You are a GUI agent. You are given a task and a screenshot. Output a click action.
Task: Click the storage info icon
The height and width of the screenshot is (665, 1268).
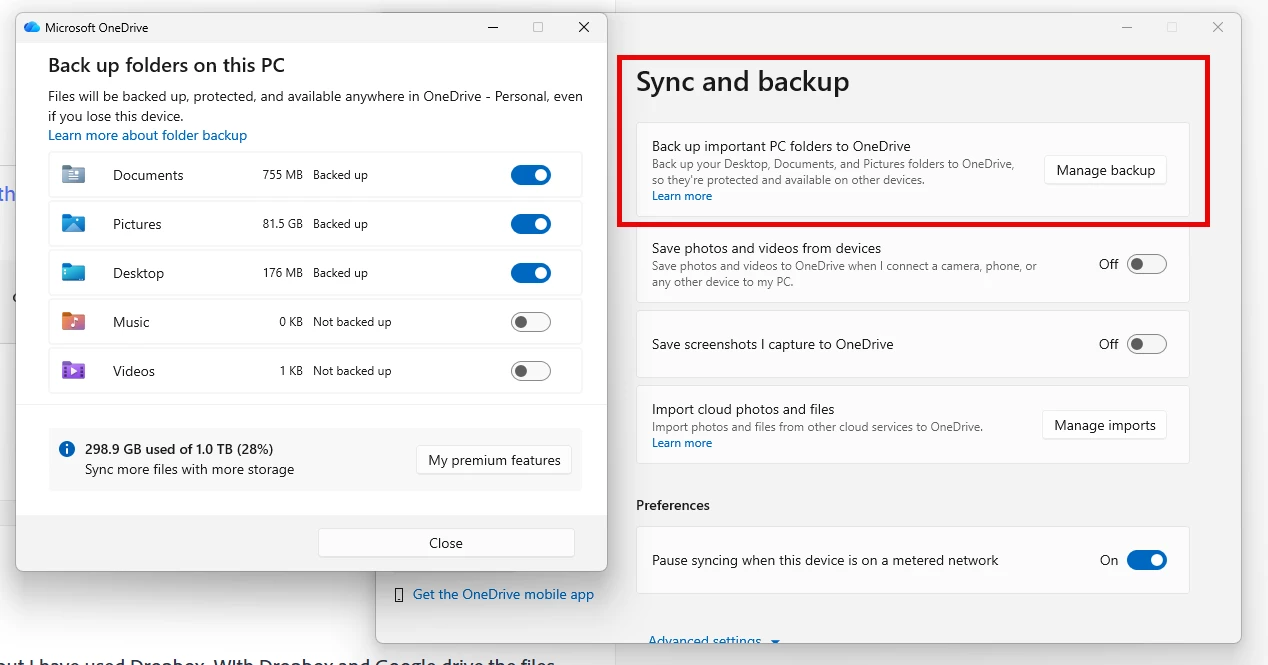(x=67, y=449)
